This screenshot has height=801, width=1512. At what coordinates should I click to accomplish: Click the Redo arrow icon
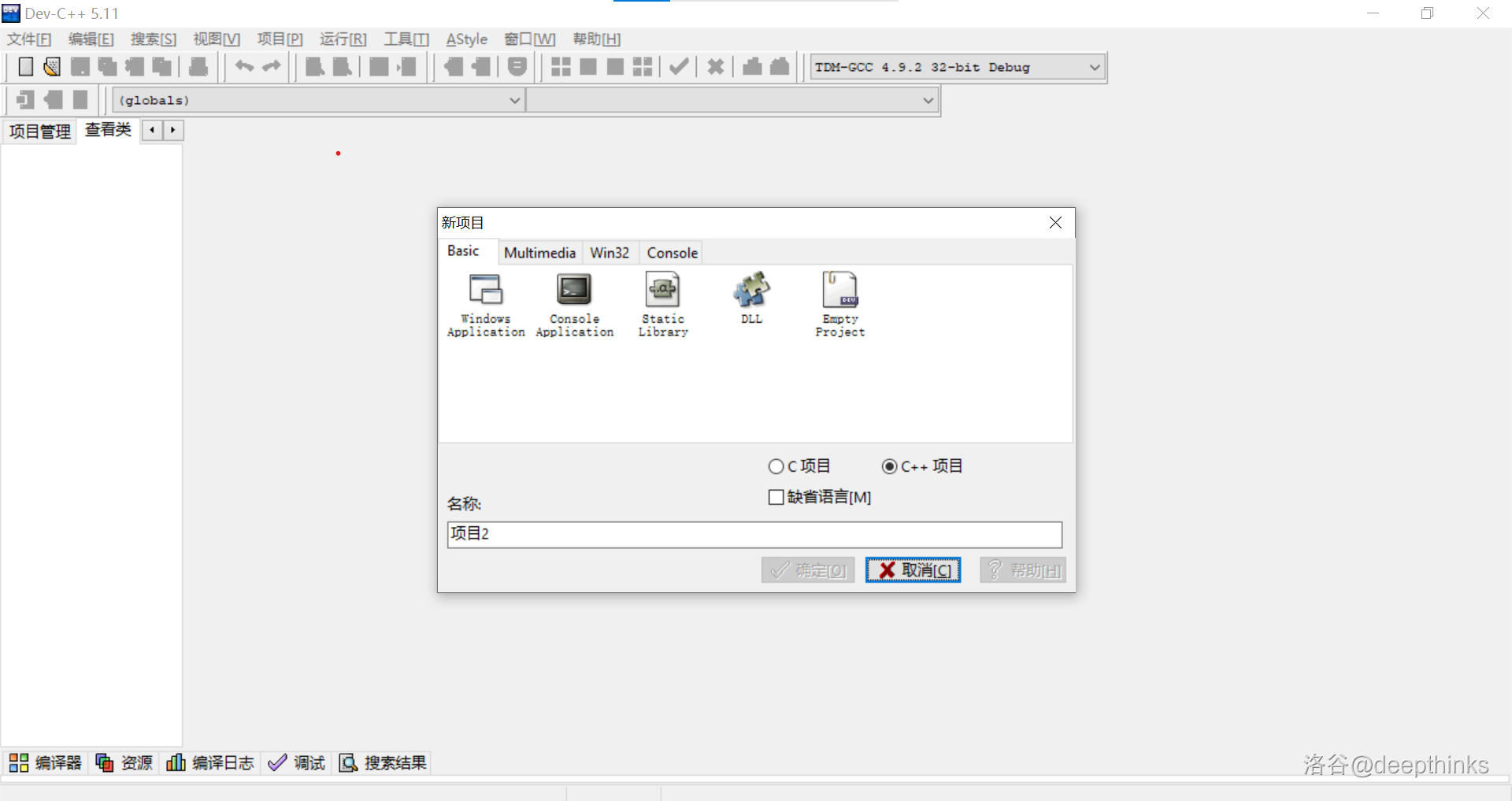[x=272, y=67]
